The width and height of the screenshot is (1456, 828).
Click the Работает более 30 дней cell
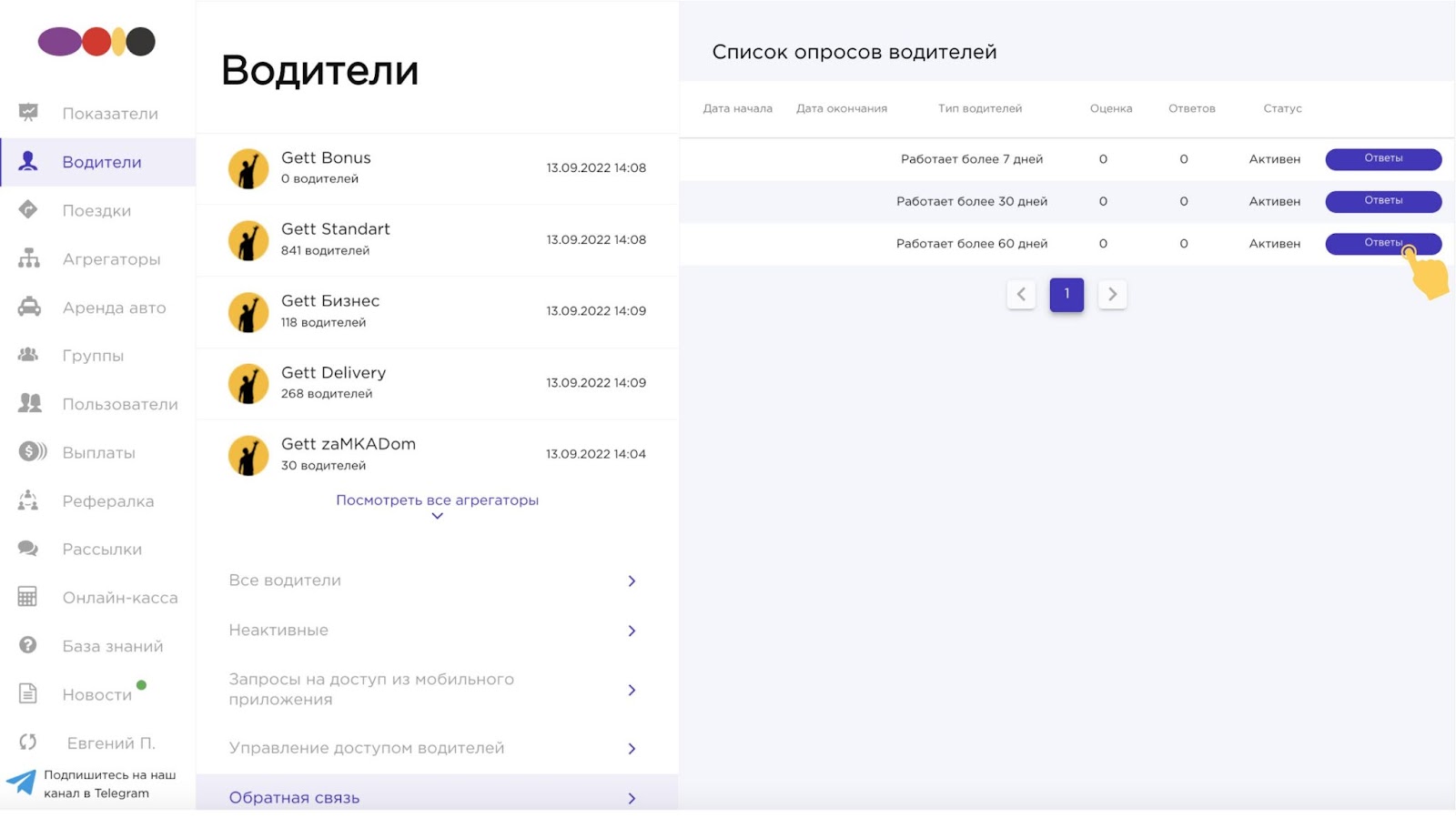tap(972, 201)
